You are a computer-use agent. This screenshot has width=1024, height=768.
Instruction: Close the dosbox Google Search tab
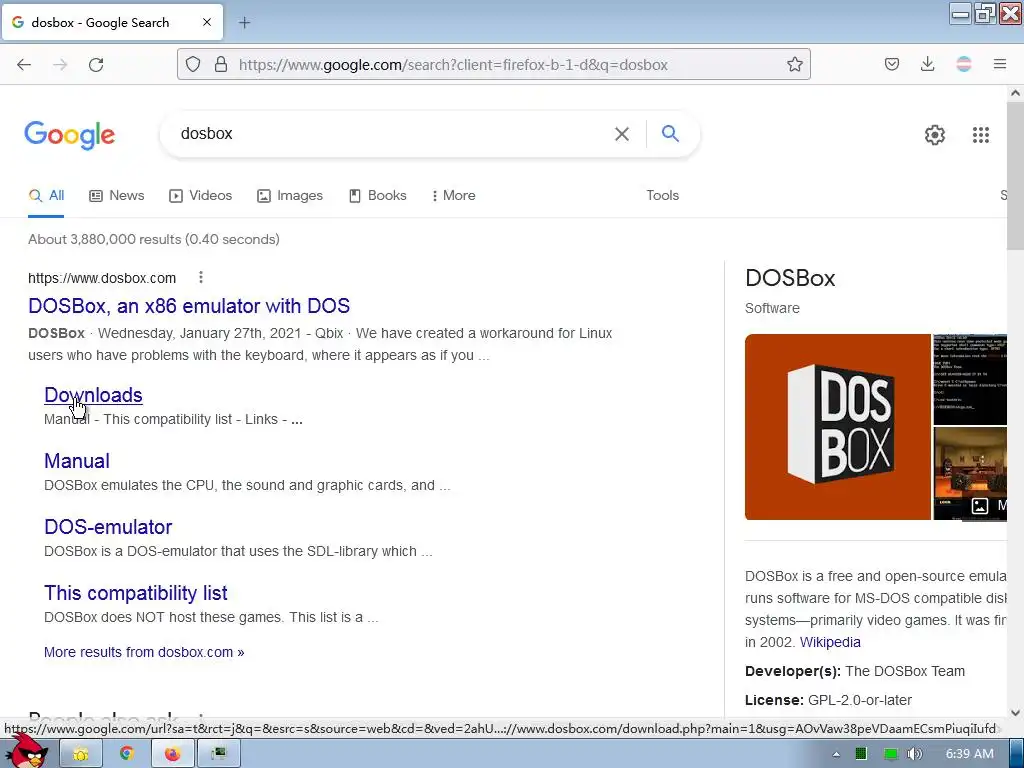pyautogui.click(x=207, y=22)
